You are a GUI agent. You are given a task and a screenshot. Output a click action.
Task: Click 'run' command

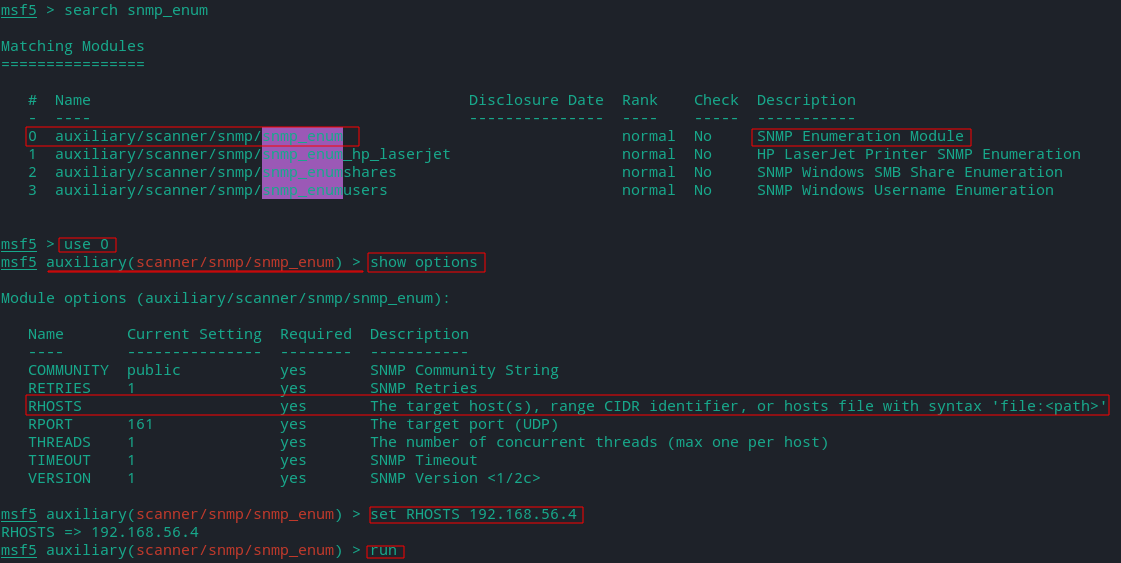385,551
